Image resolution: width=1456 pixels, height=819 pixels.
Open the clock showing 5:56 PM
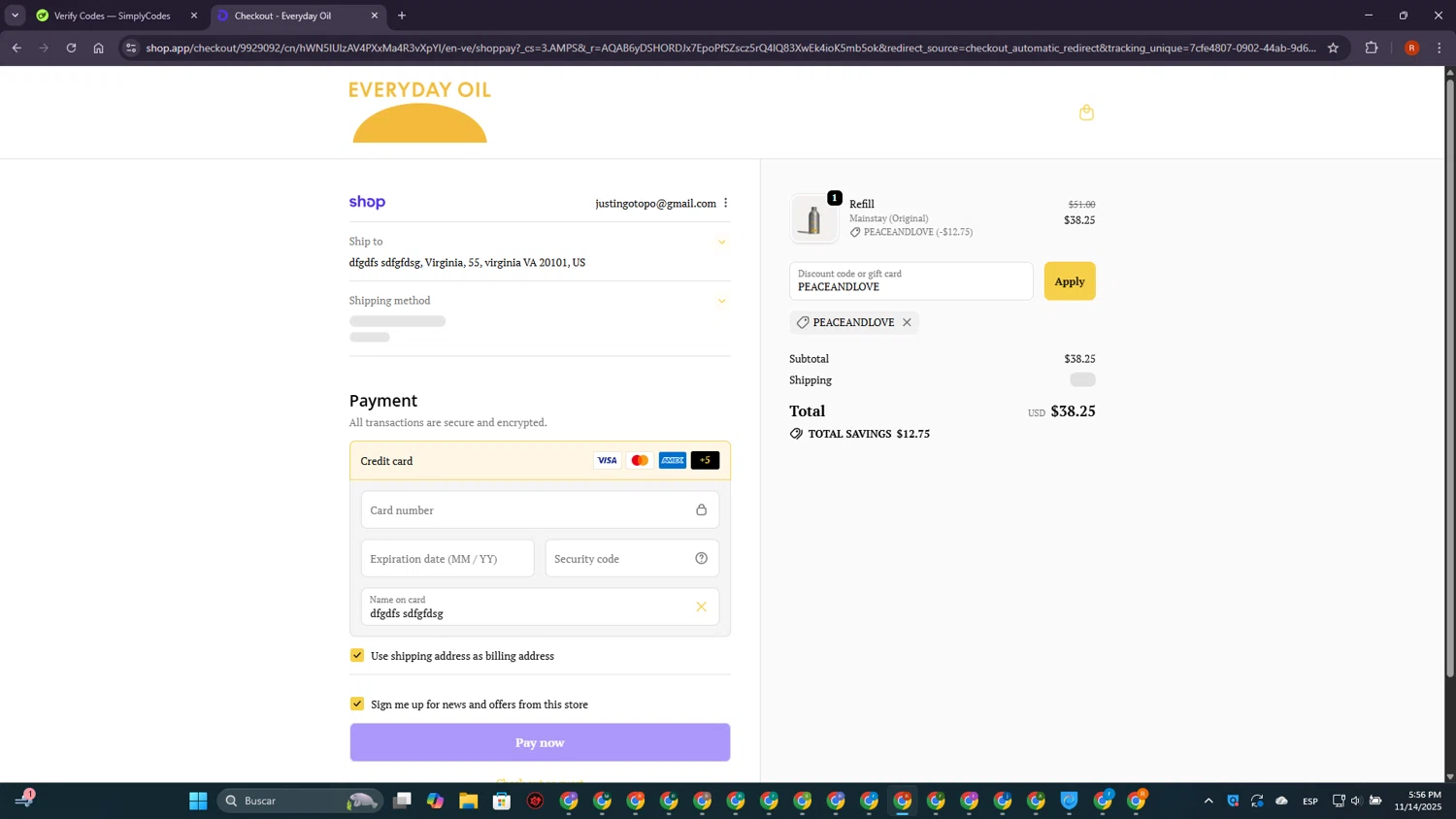tap(1418, 801)
